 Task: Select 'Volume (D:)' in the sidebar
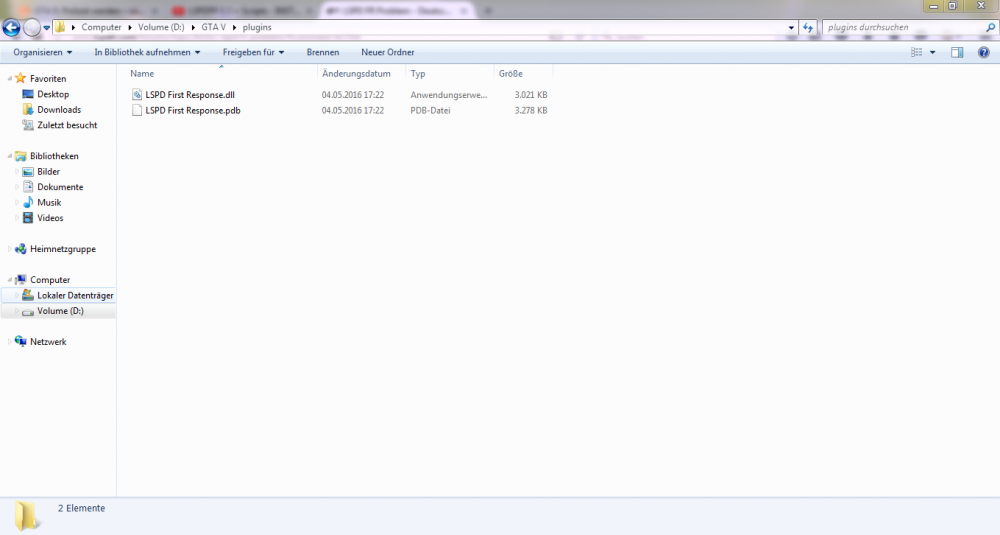pos(61,311)
